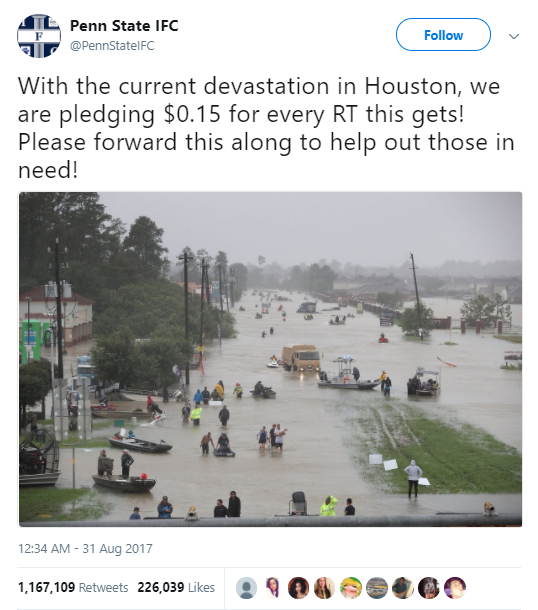Click the seventh liker avatar in the row
This screenshot has width=538, height=610.
coord(403,587)
